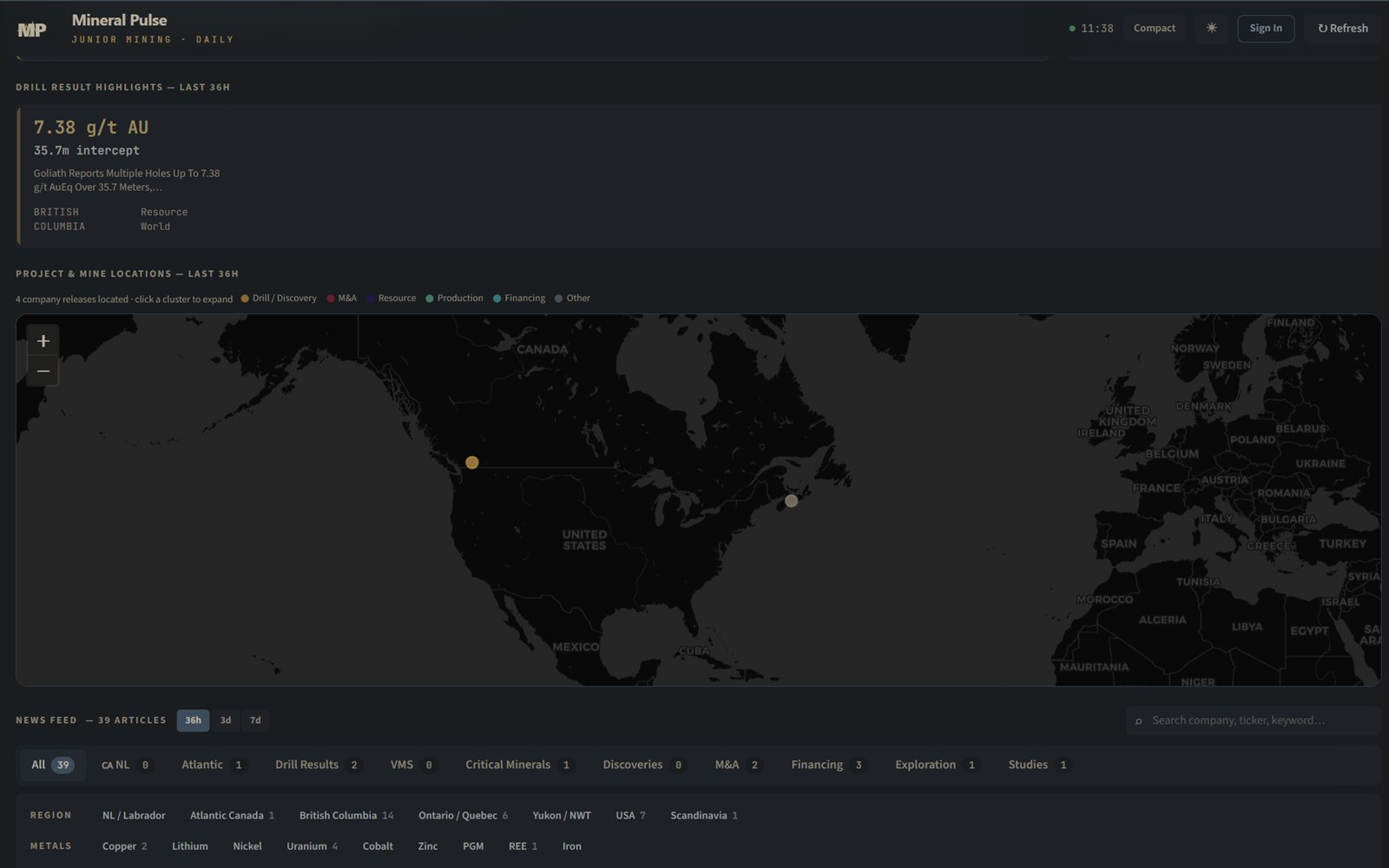
Task: Open the Financing news tab
Action: pos(827,765)
